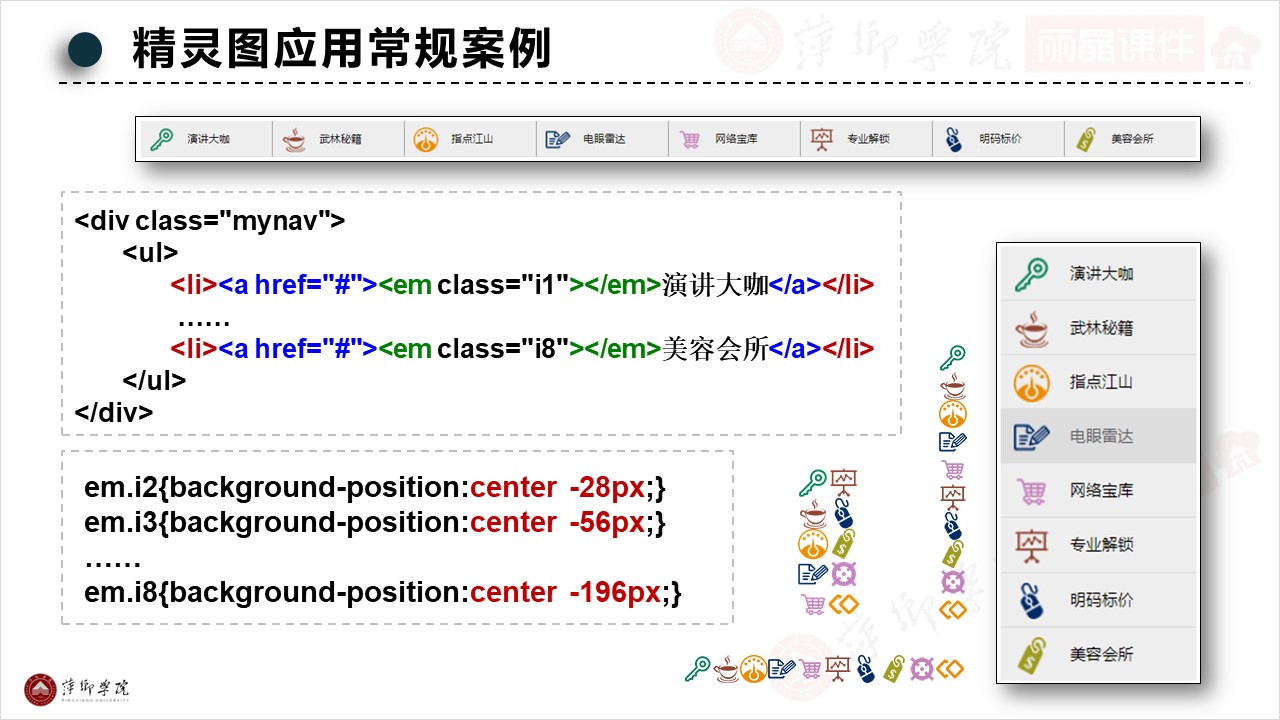Choose 指点江山 in the vertical menu
This screenshot has height=720, width=1280.
coord(1099,382)
